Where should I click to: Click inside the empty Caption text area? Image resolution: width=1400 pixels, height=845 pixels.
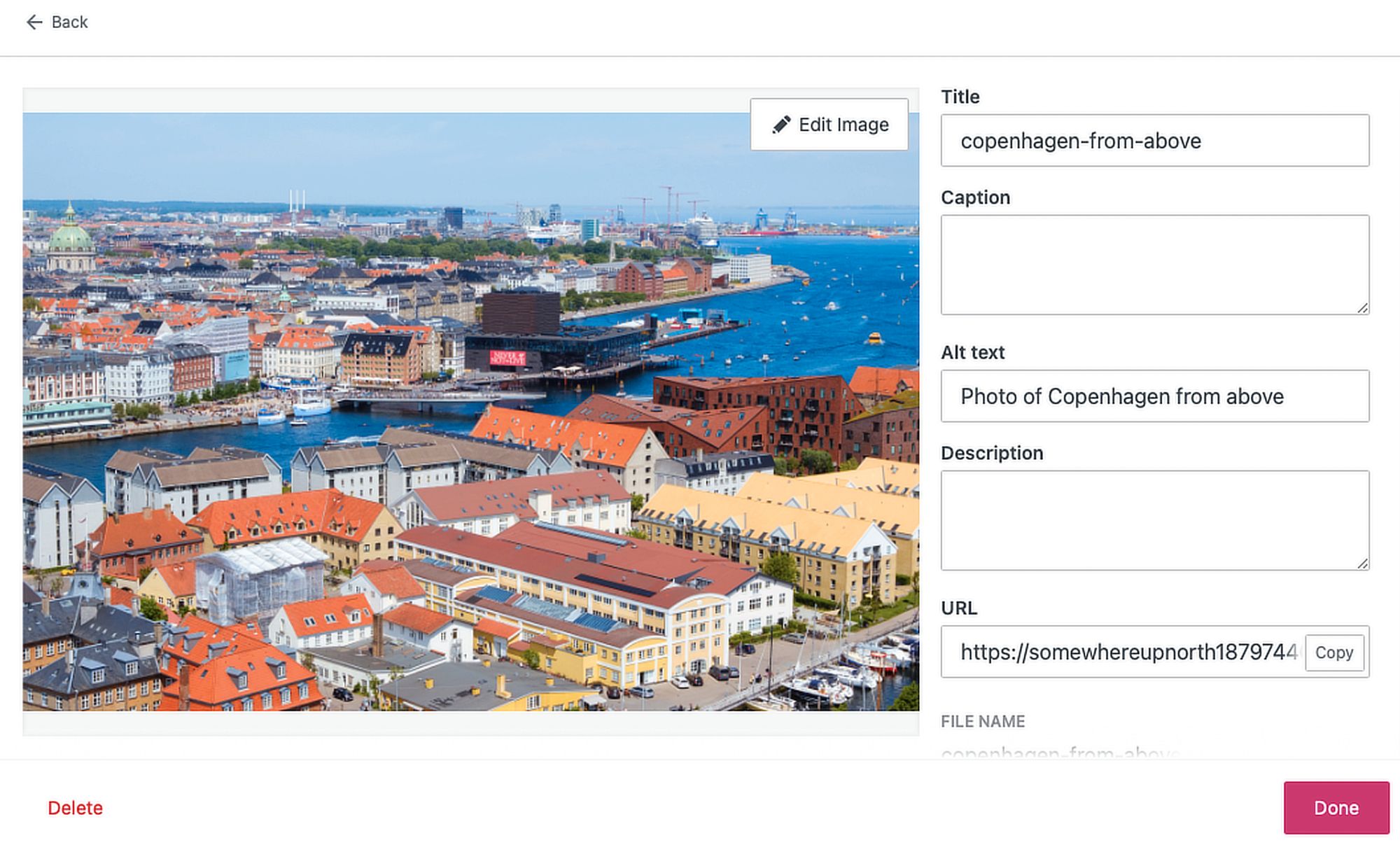point(1154,264)
